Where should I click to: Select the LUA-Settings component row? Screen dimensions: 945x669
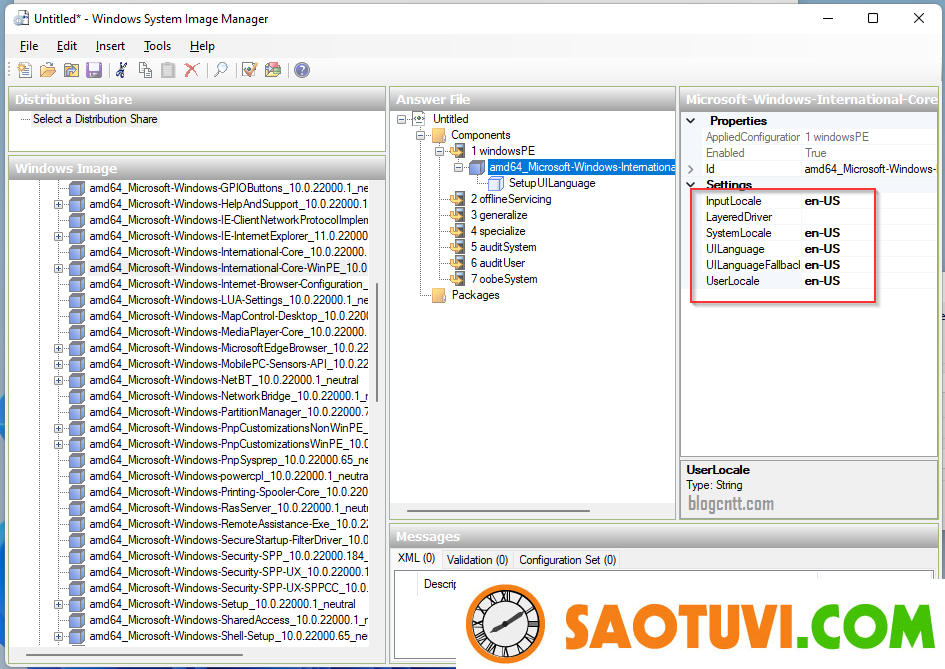(x=228, y=300)
